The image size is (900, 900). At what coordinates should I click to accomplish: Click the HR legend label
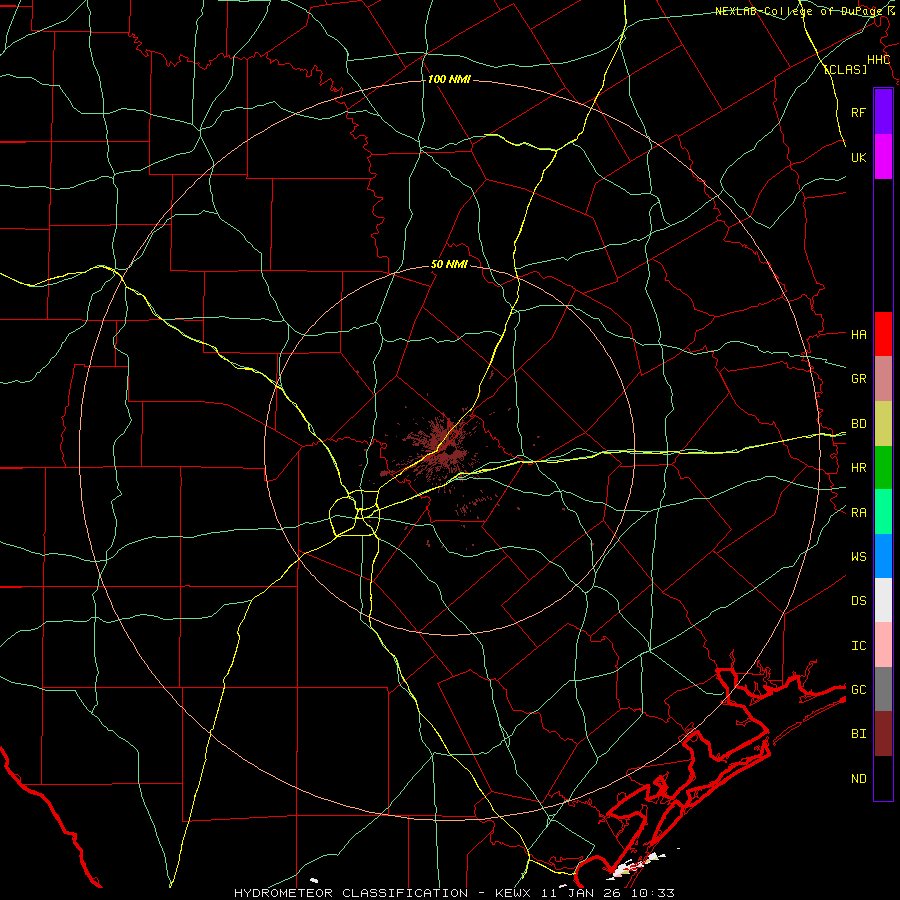pyautogui.click(x=858, y=468)
